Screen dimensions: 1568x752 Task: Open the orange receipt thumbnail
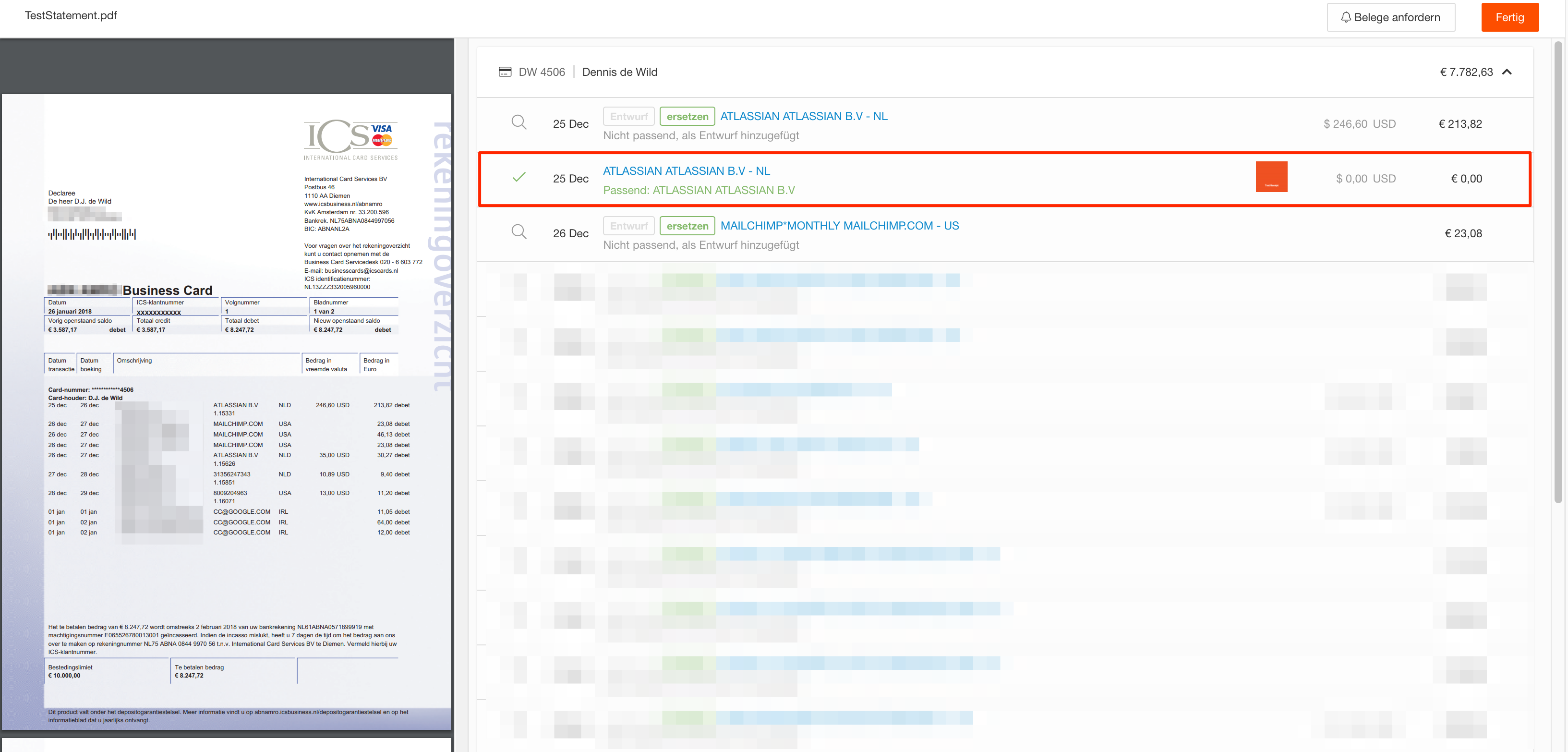click(1271, 177)
